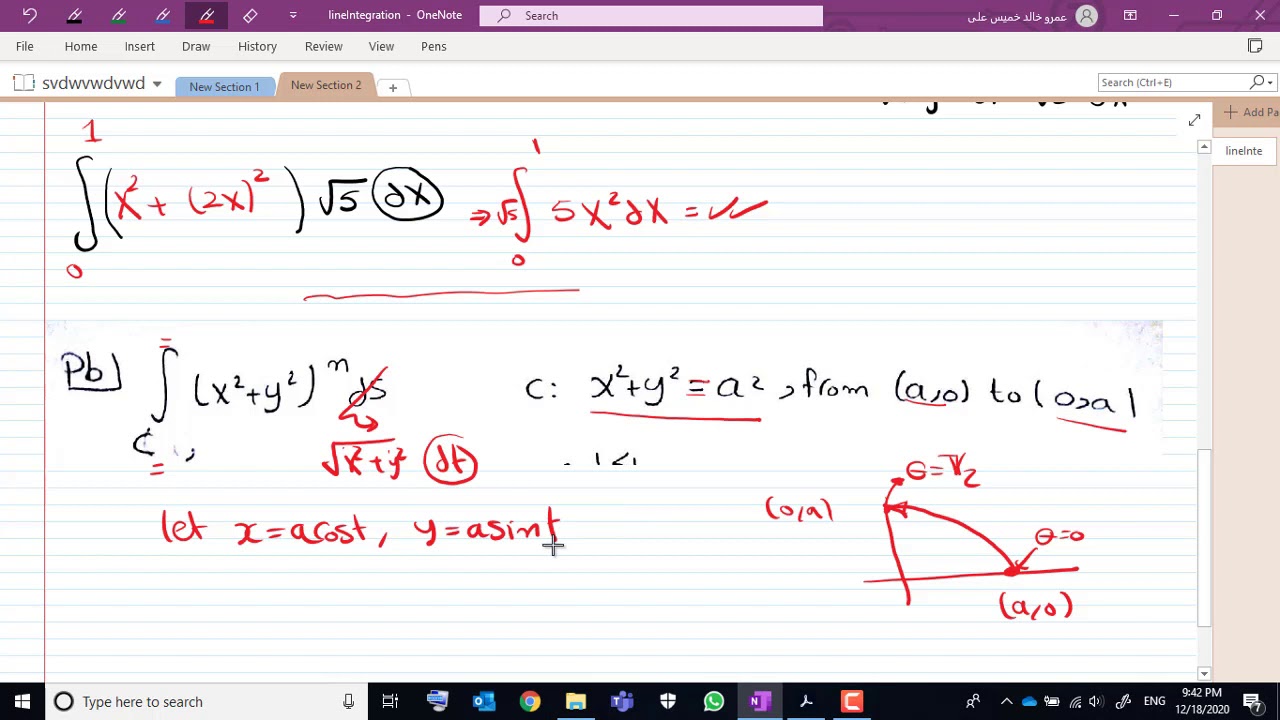Click the search magnifier icon in notebook search
Image resolution: width=1280 pixels, height=720 pixels.
click(x=1257, y=82)
